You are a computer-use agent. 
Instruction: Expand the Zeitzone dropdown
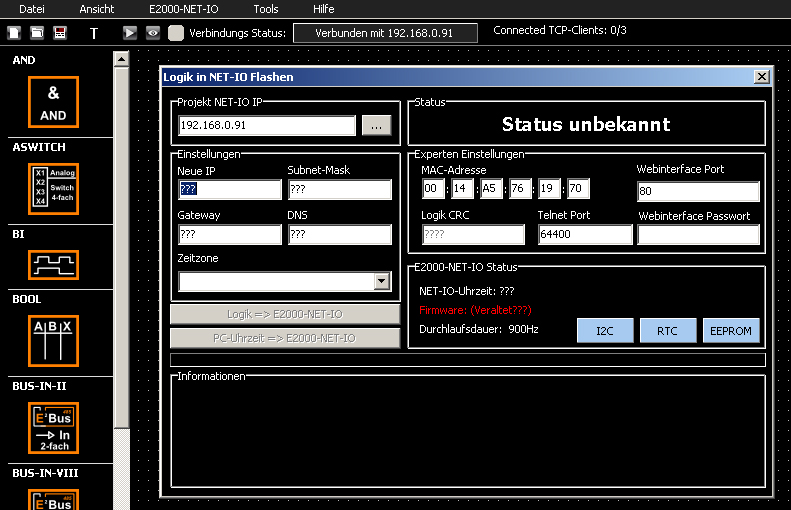tap(381, 282)
